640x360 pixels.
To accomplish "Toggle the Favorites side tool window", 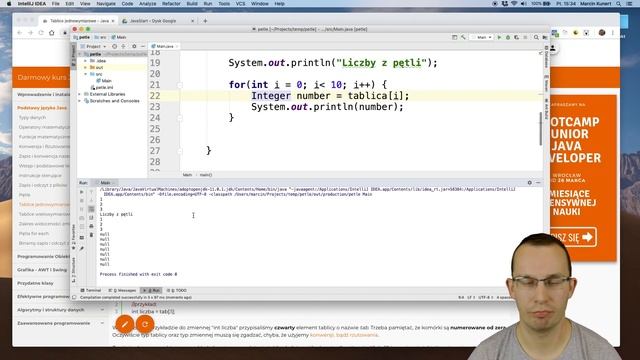I will click(x=73, y=237).
